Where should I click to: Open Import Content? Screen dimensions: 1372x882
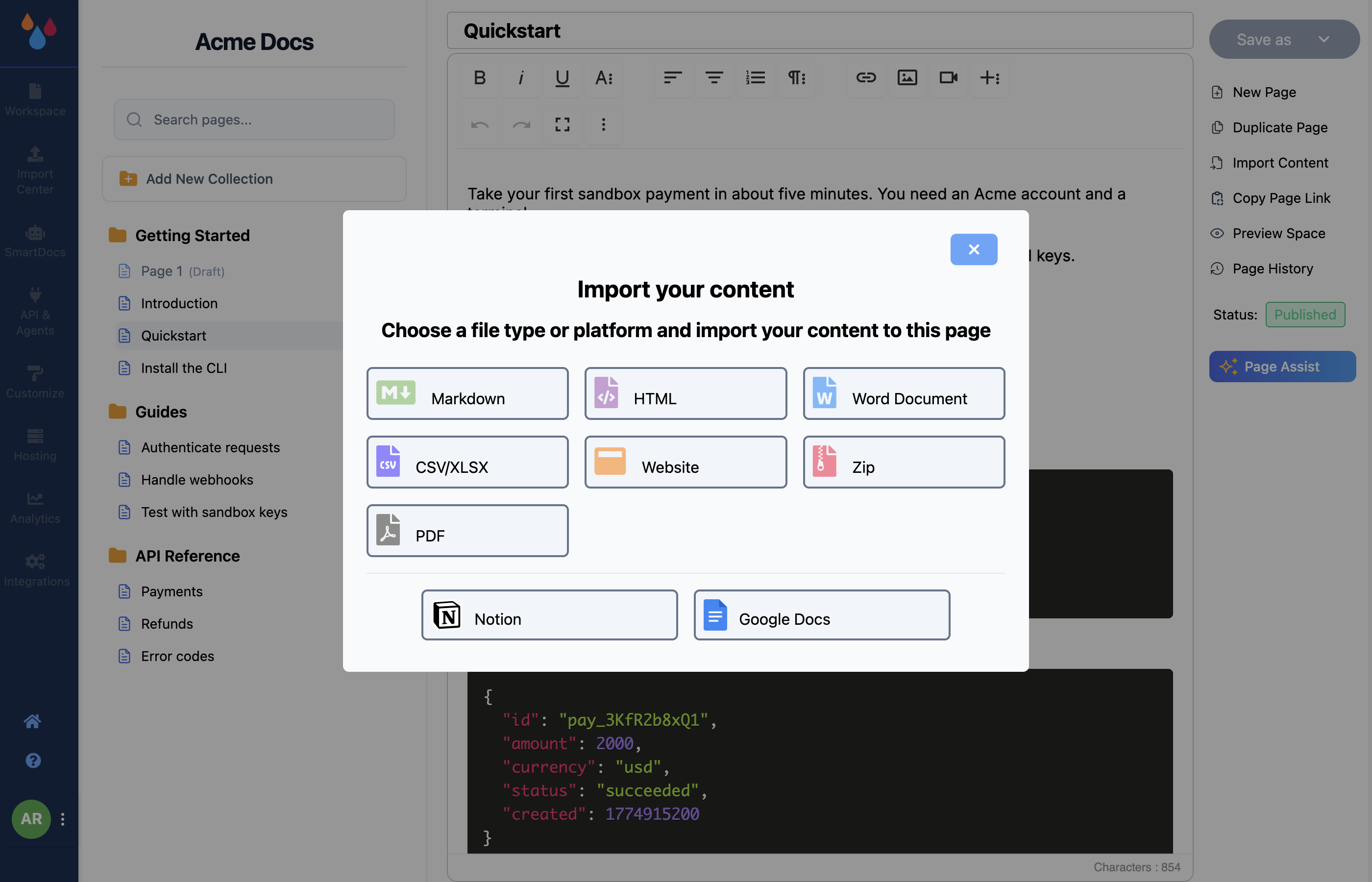(1270, 163)
